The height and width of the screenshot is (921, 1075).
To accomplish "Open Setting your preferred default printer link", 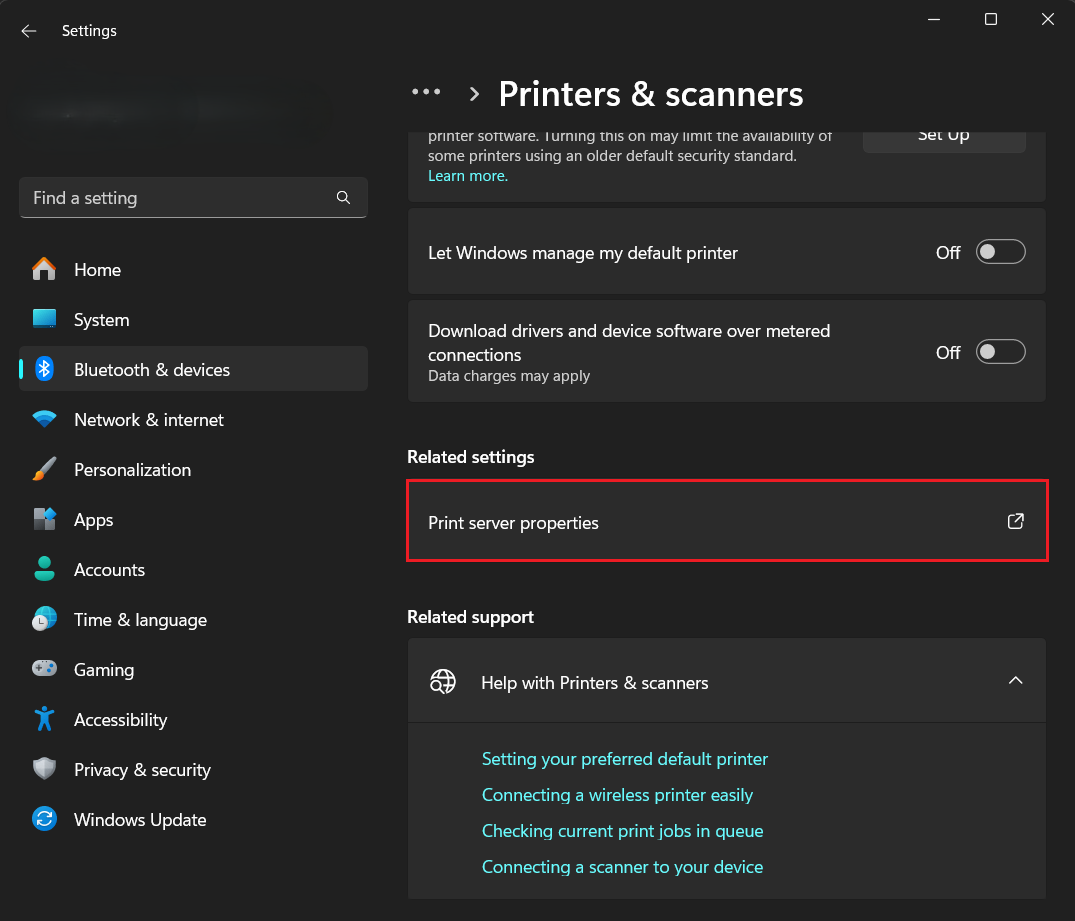I will (x=625, y=759).
